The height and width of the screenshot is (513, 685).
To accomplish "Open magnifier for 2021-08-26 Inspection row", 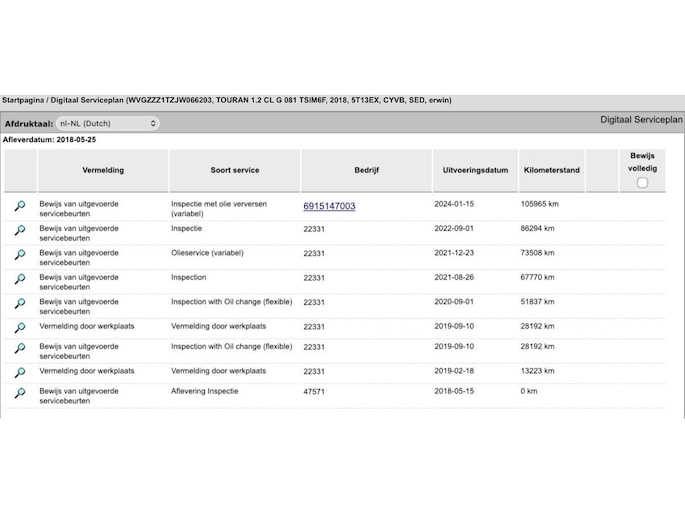I will click(x=19, y=279).
